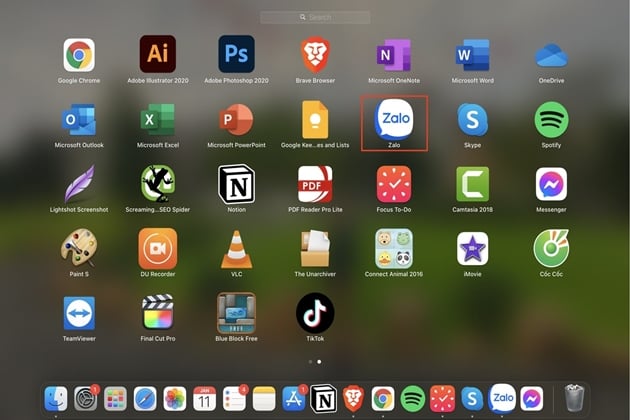Open DU Recorder
The image size is (630, 420).
point(158,248)
